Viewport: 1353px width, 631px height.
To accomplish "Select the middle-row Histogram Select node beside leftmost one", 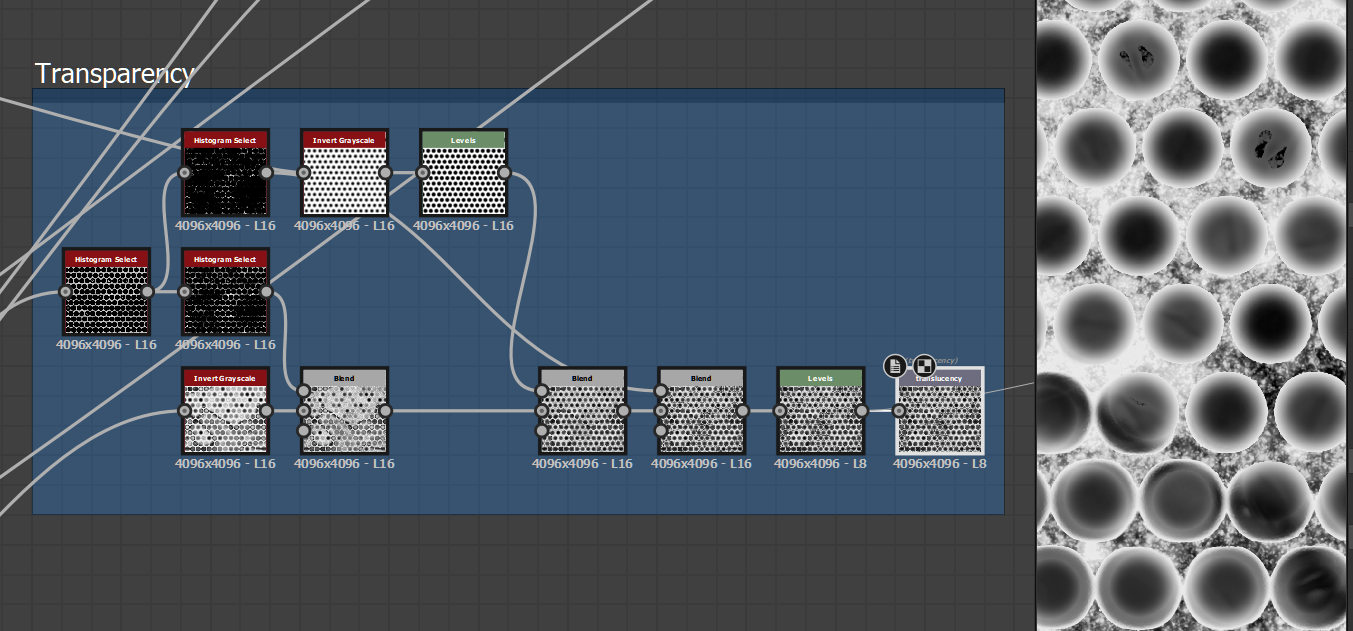I will click(x=226, y=292).
